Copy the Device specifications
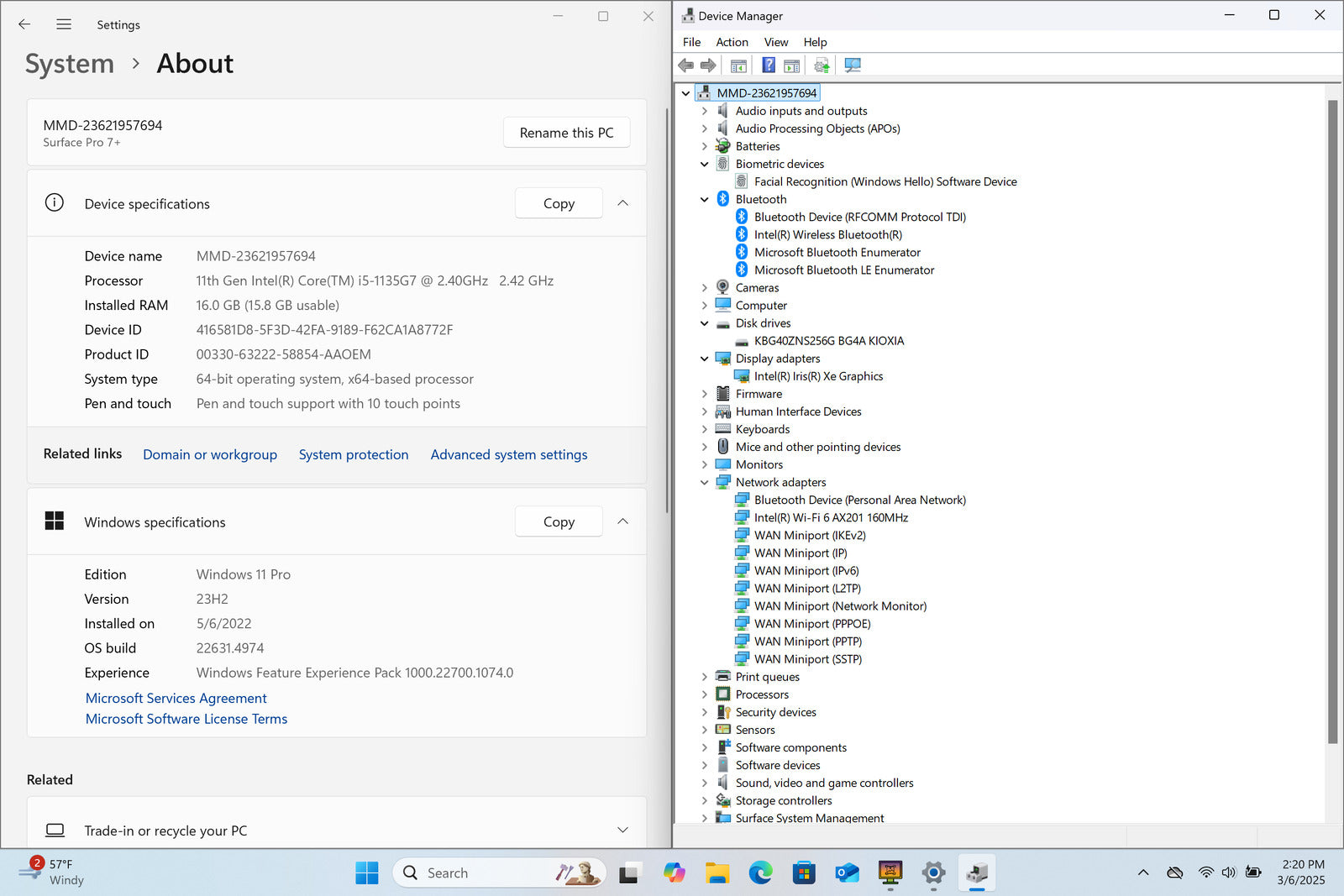This screenshot has height=896, width=1344. (x=559, y=203)
